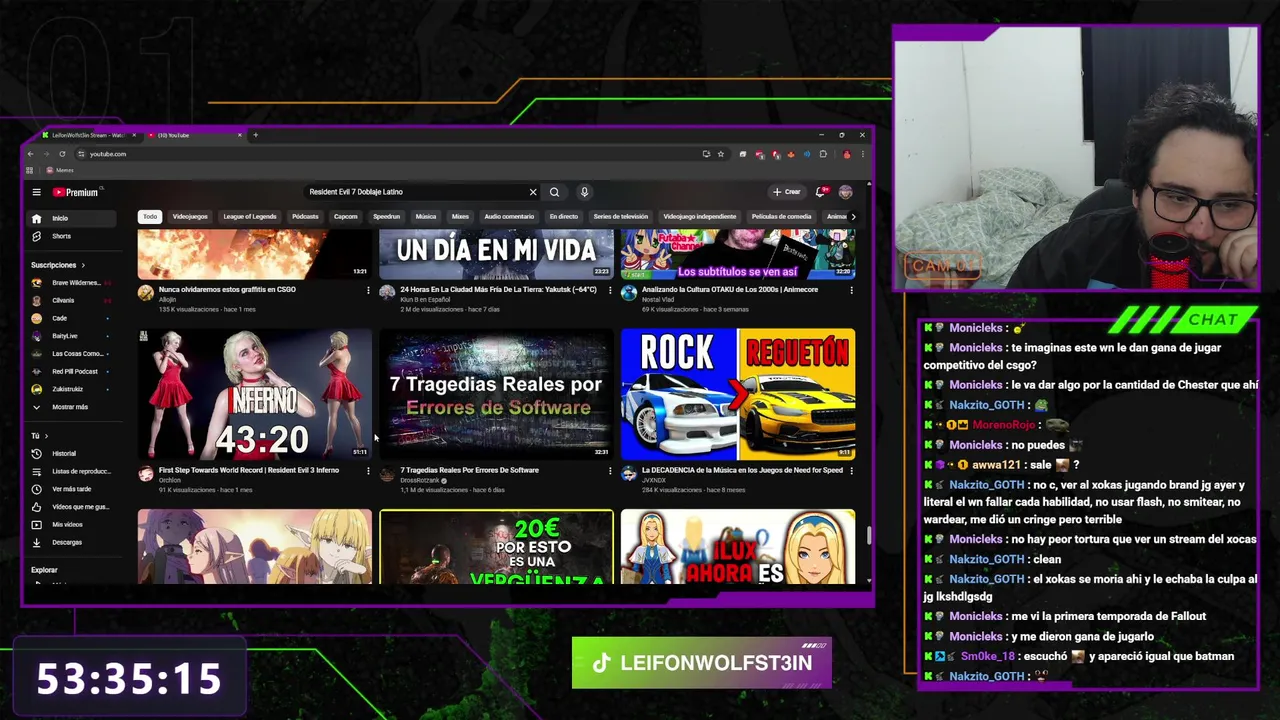Screen dimensions: 1280x720
Task: Select the Música filter chip
Action: click(x=426, y=216)
